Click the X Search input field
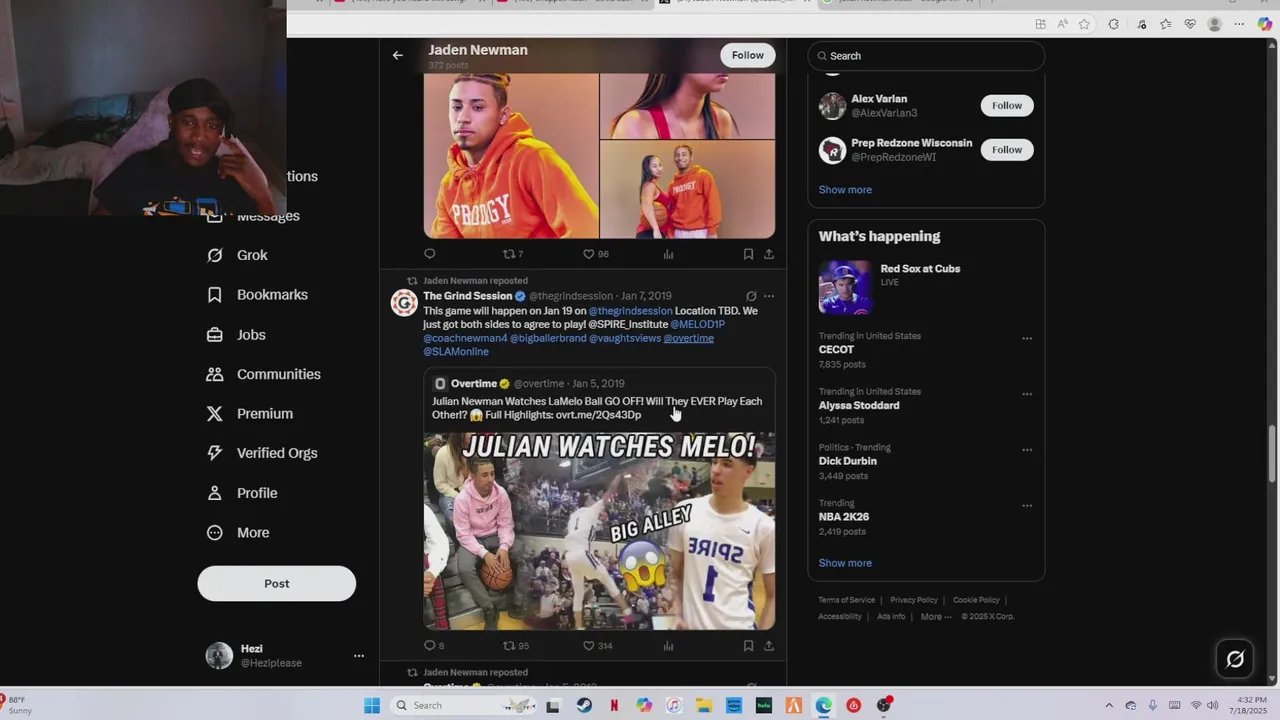 click(x=926, y=56)
